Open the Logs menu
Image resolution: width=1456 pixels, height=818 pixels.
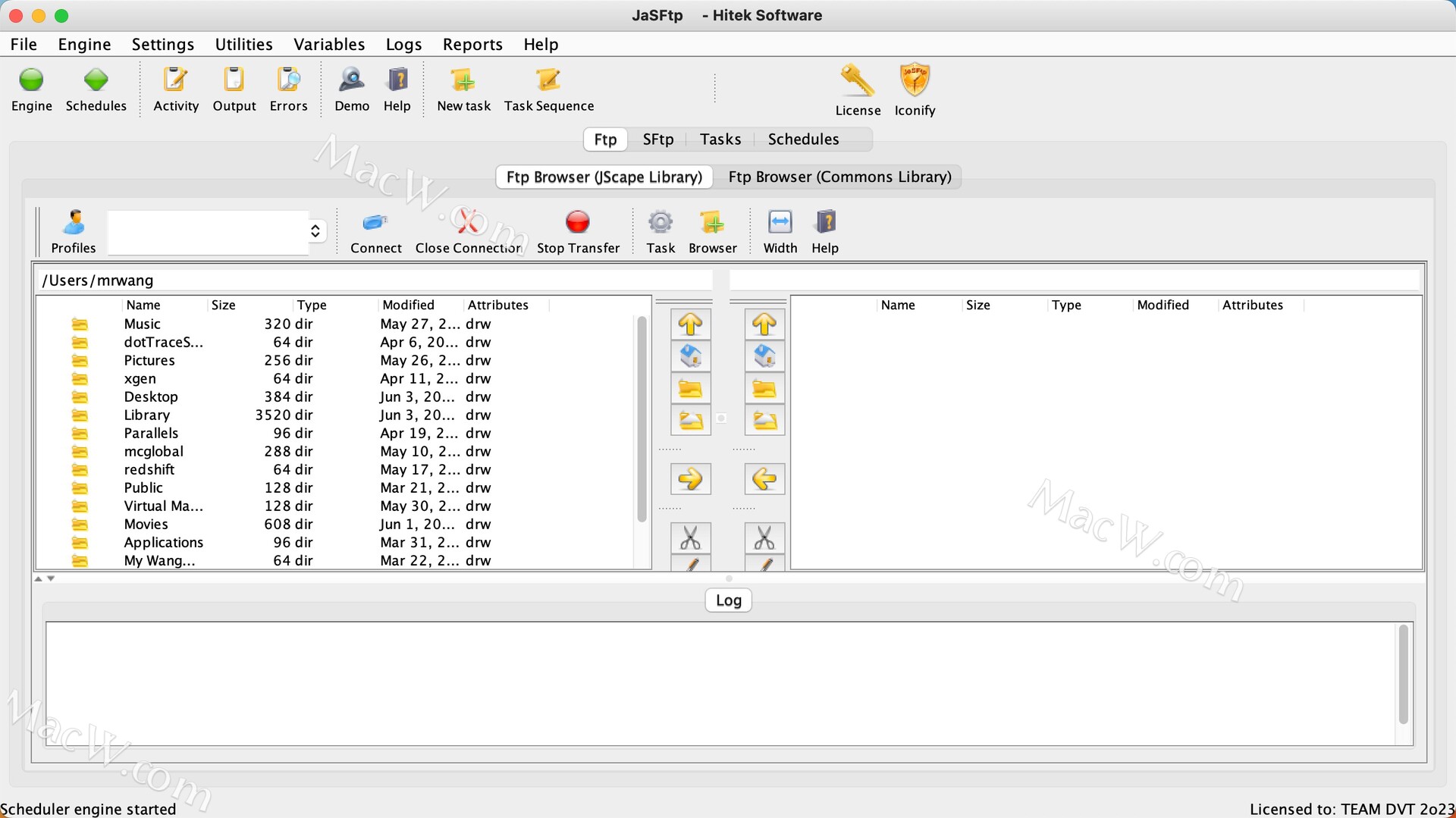pyautogui.click(x=403, y=44)
